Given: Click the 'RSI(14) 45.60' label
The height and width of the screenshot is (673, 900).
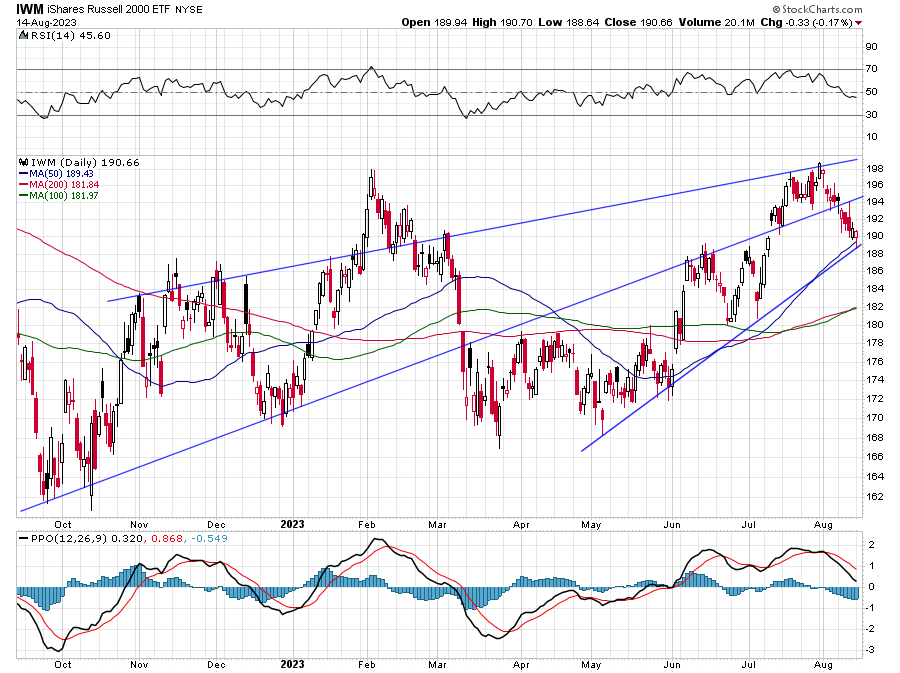Looking at the screenshot, I should coord(70,36).
